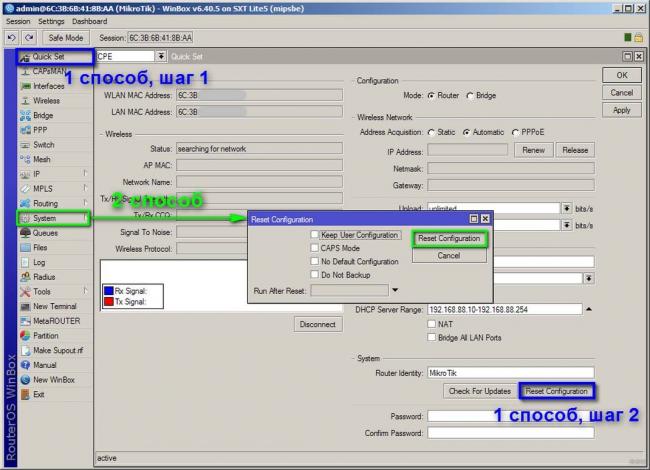Click the DHCP Server Range field
The image size is (650, 470).
click(x=504, y=310)
